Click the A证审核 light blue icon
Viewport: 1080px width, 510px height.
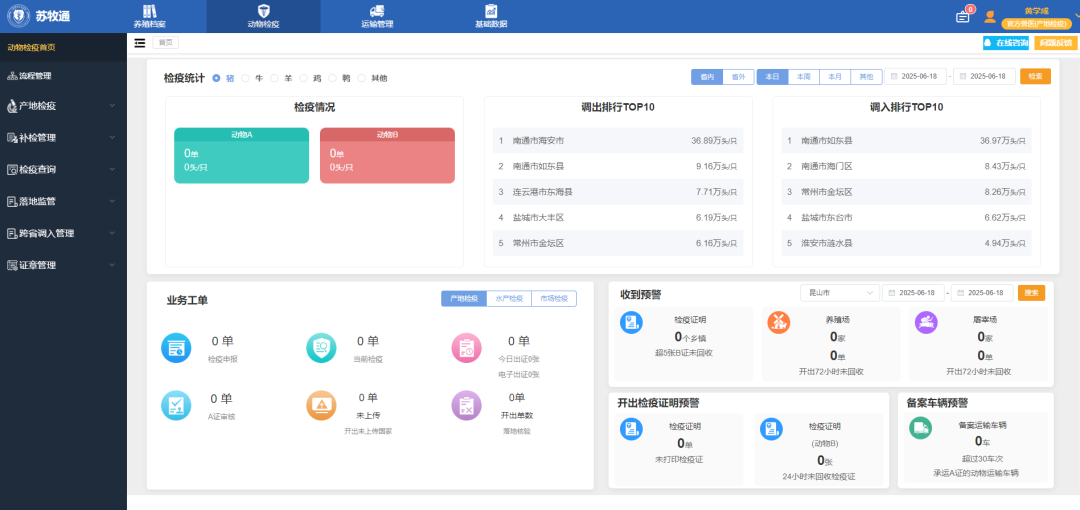pos(176,405)
